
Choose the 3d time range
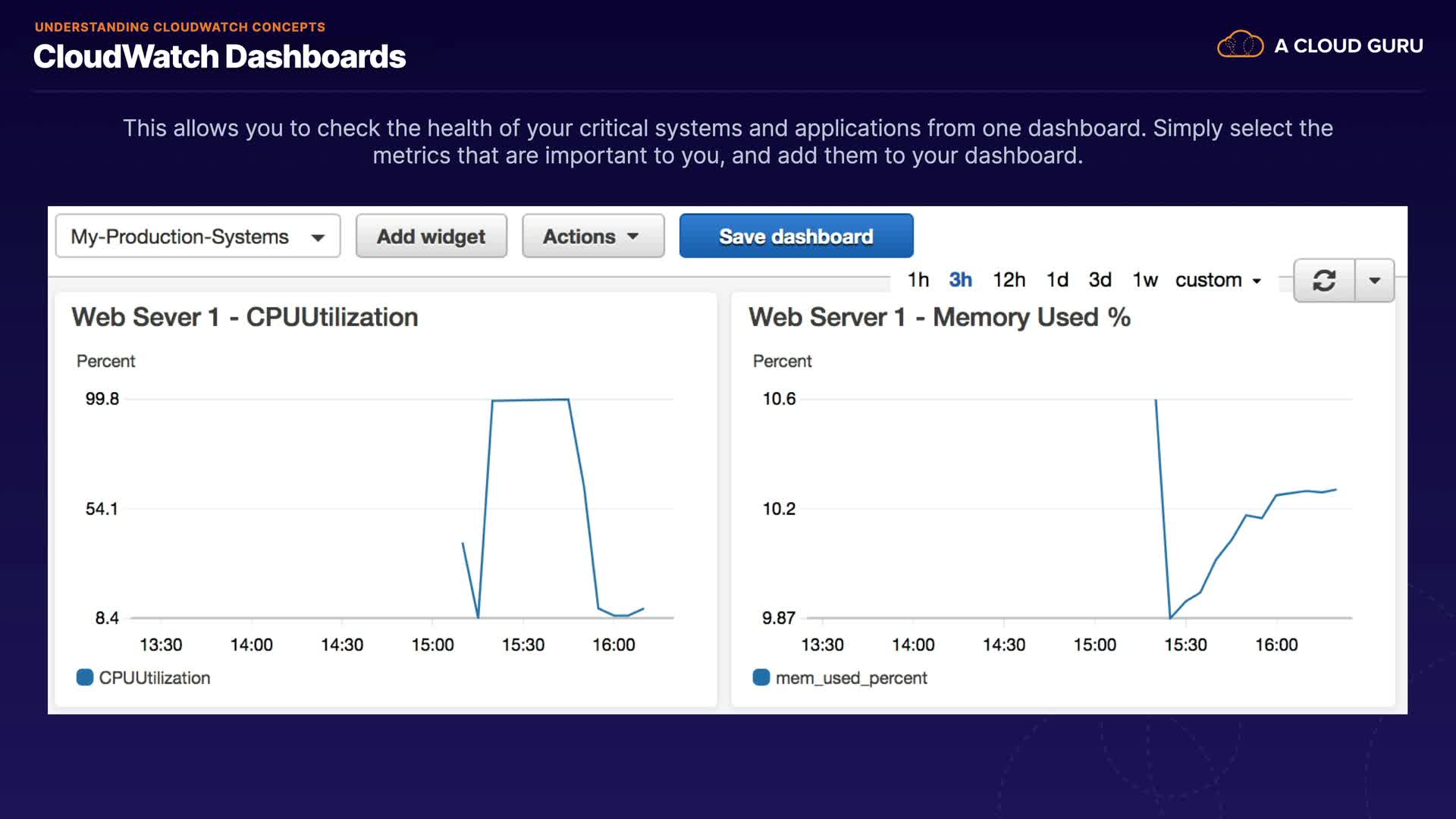click(x=1100, y=281)
